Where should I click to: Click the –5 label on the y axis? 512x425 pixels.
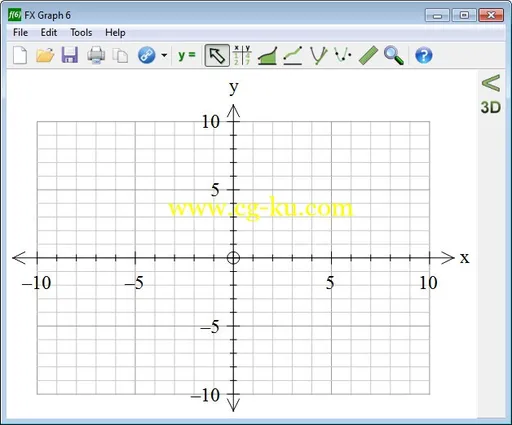click(x=210, y=327)
